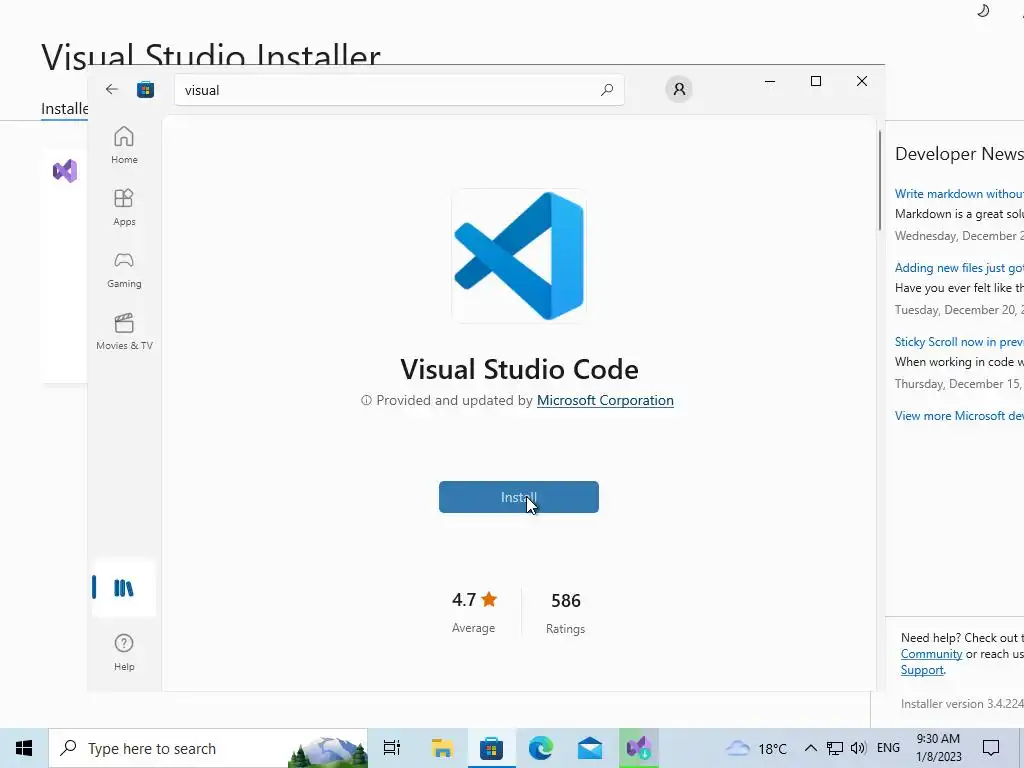Click the orange rating star
The image size is (1024, 768).
(x=489, y=599)
